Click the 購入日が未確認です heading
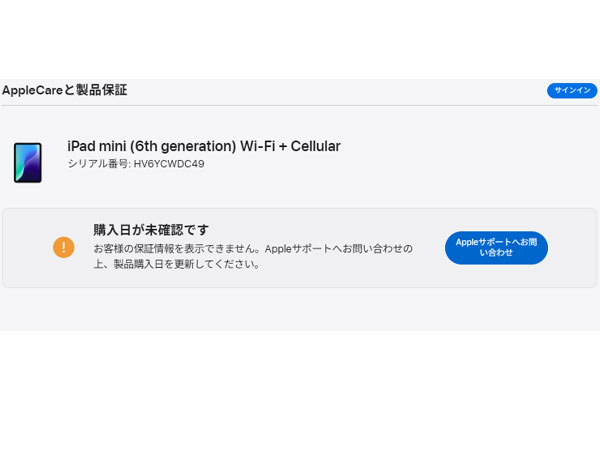 coord(151,230)
